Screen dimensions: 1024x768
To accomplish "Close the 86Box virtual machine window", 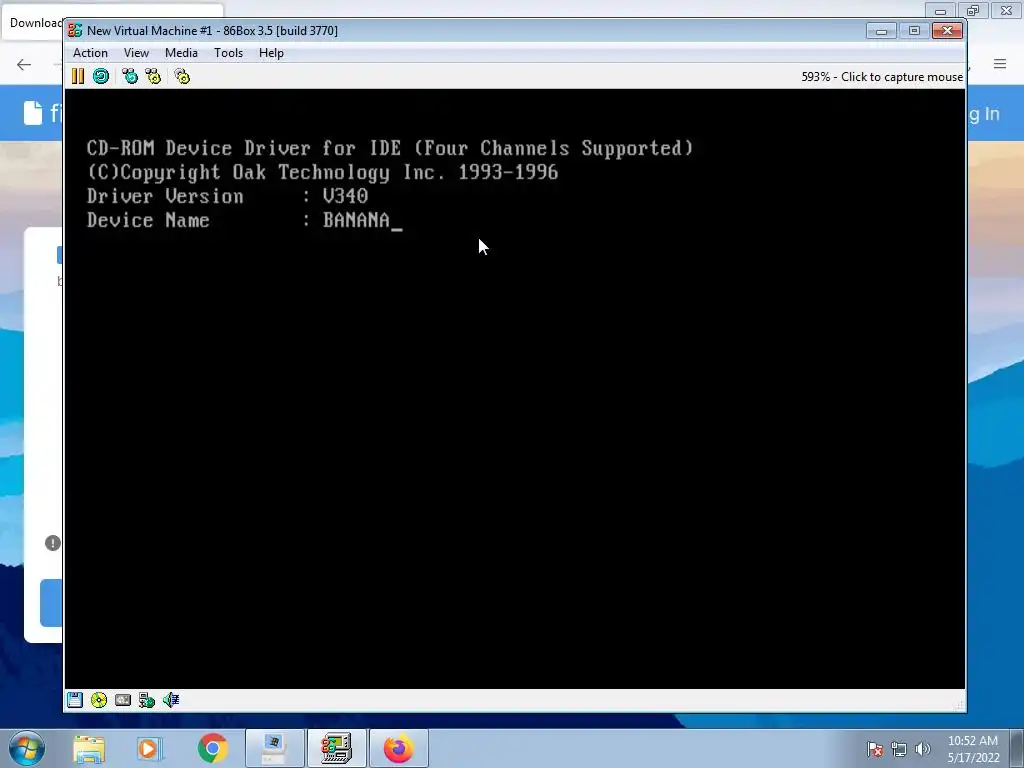I will click(x=947, y=31).
